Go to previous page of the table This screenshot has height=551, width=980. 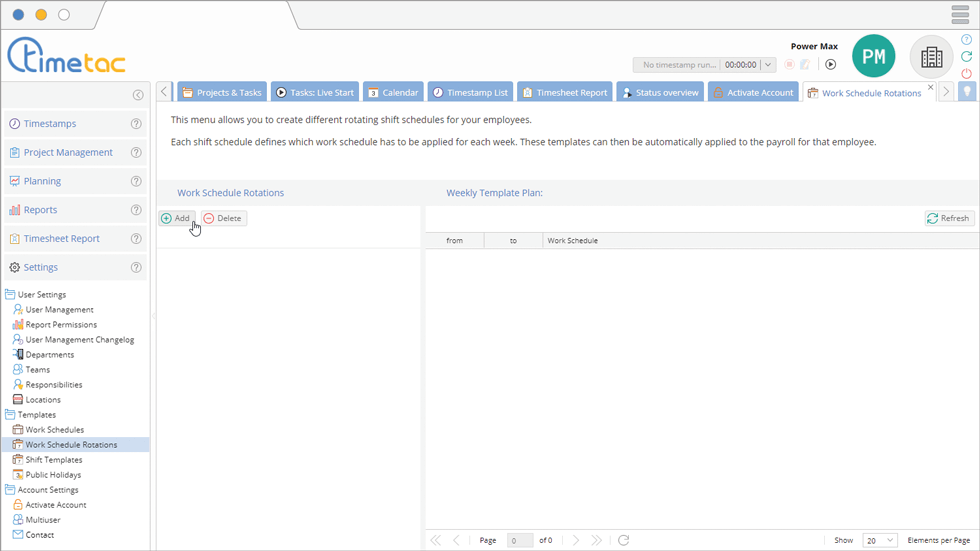pos(456,540)
